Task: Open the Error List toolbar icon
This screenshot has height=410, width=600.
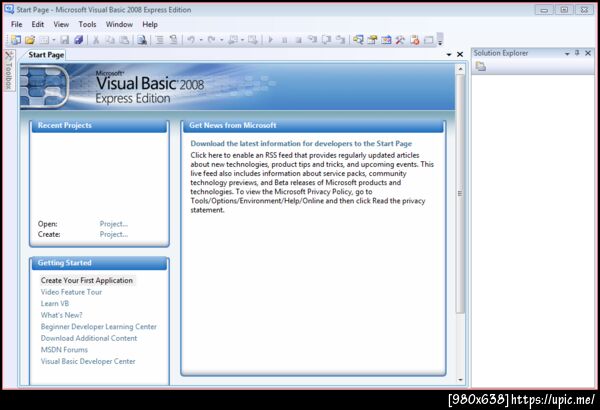Action: click(x=414, y=39)
